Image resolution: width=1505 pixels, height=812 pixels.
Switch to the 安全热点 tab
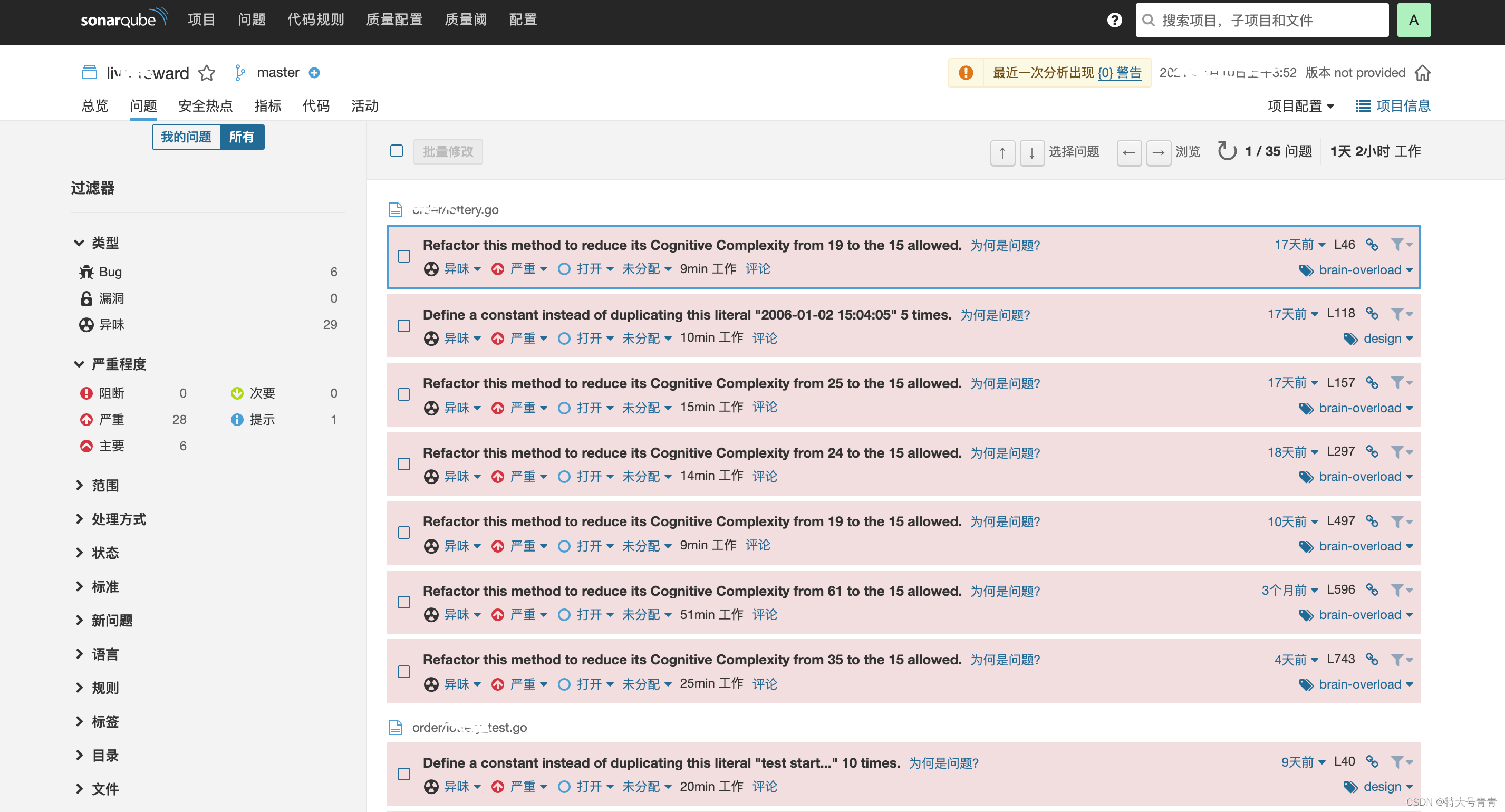pyautogui.click(x=205, y=107)
